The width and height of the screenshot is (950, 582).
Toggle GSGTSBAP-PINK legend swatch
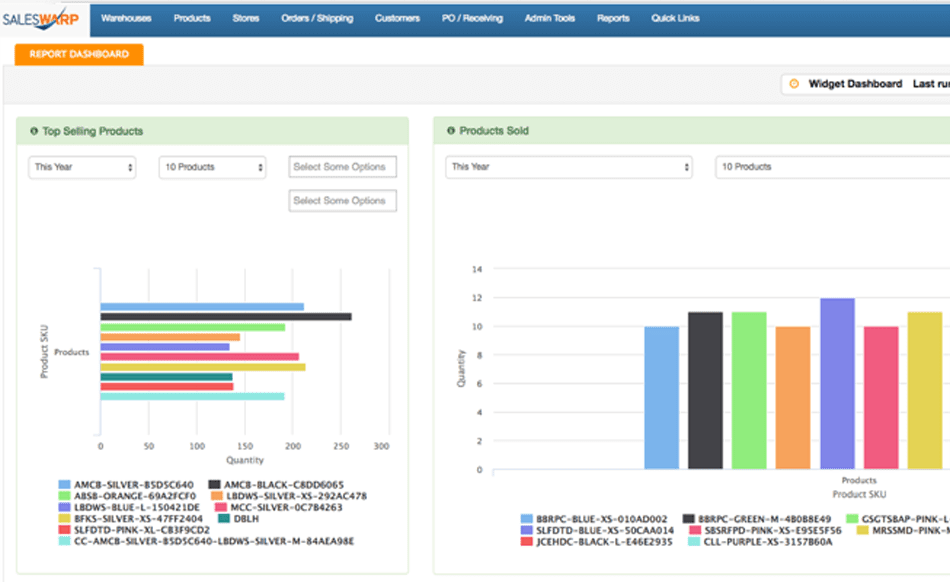point(852,519)
